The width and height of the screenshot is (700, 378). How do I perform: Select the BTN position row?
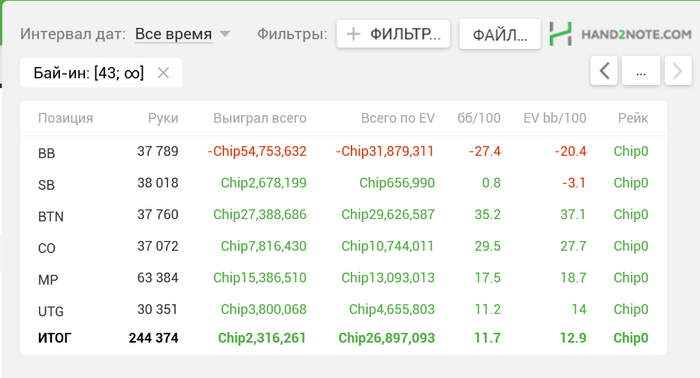(x=343, y=215)
